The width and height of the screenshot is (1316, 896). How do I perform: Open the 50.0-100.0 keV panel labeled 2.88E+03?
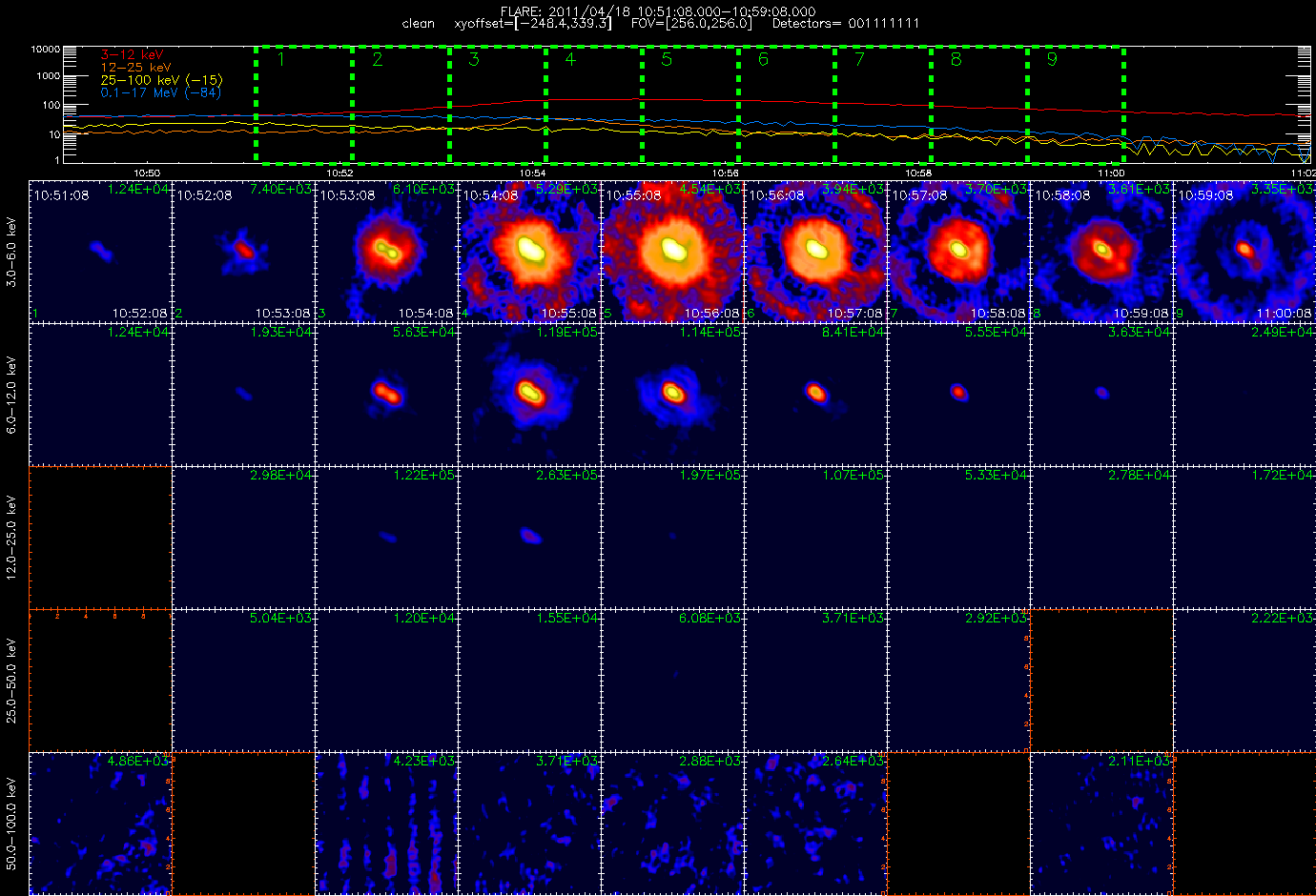[x=672, y=823]
